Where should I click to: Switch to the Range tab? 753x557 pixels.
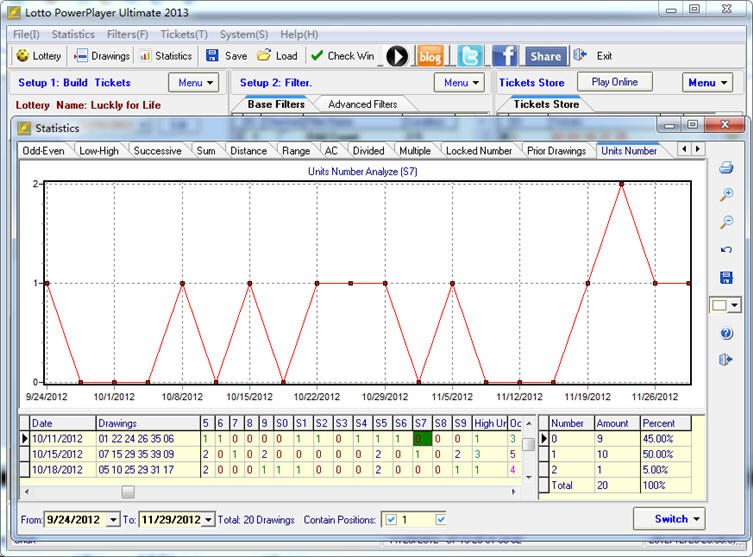click(x=296, y=151)
